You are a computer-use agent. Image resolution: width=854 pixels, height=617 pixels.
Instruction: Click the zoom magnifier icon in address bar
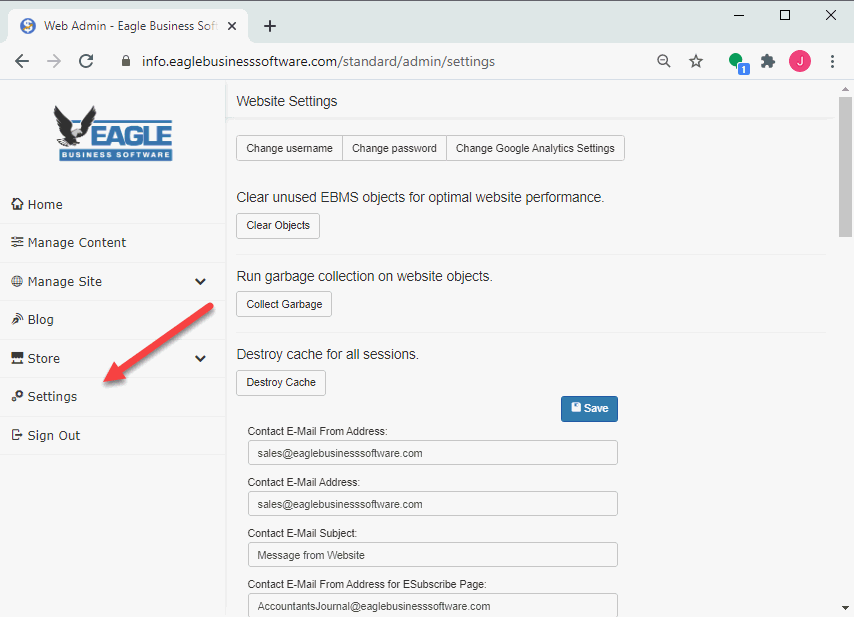[x=664, y=61]
